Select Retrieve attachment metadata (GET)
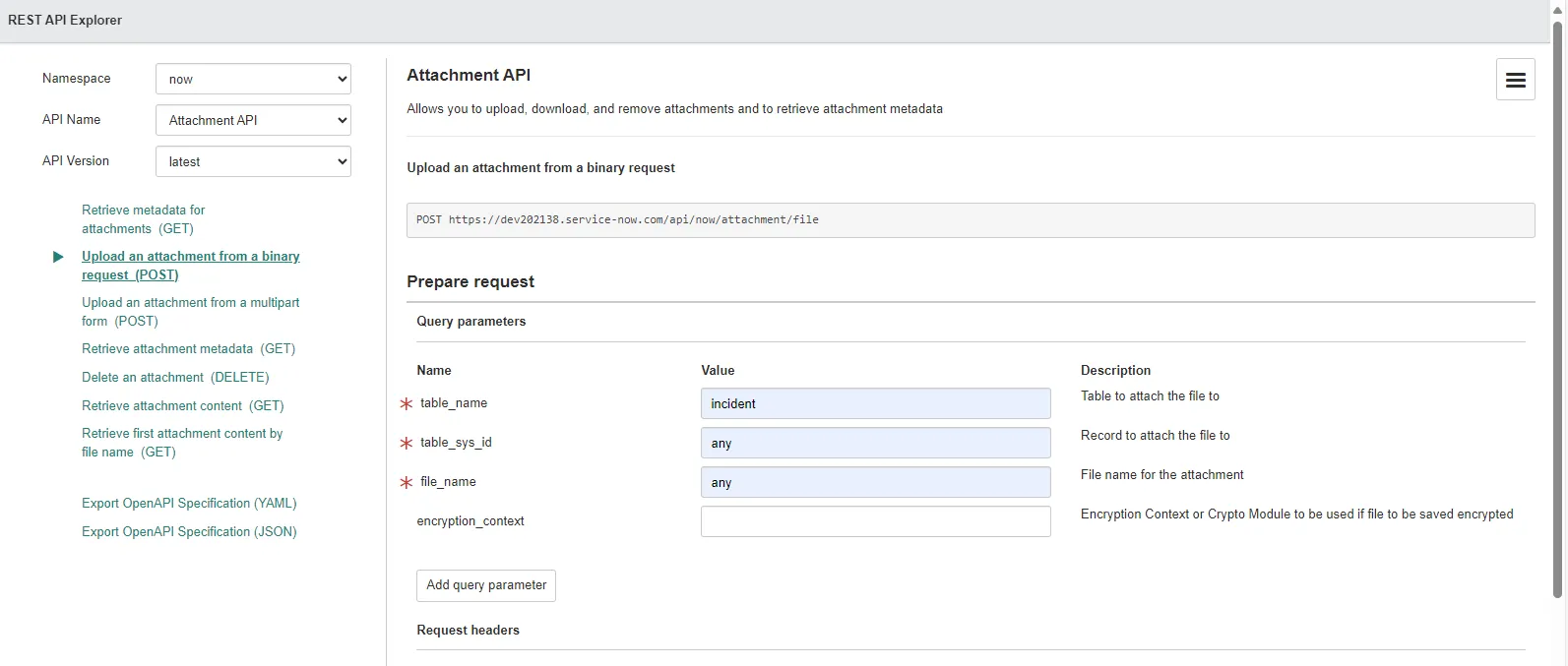 click(188, 349)
